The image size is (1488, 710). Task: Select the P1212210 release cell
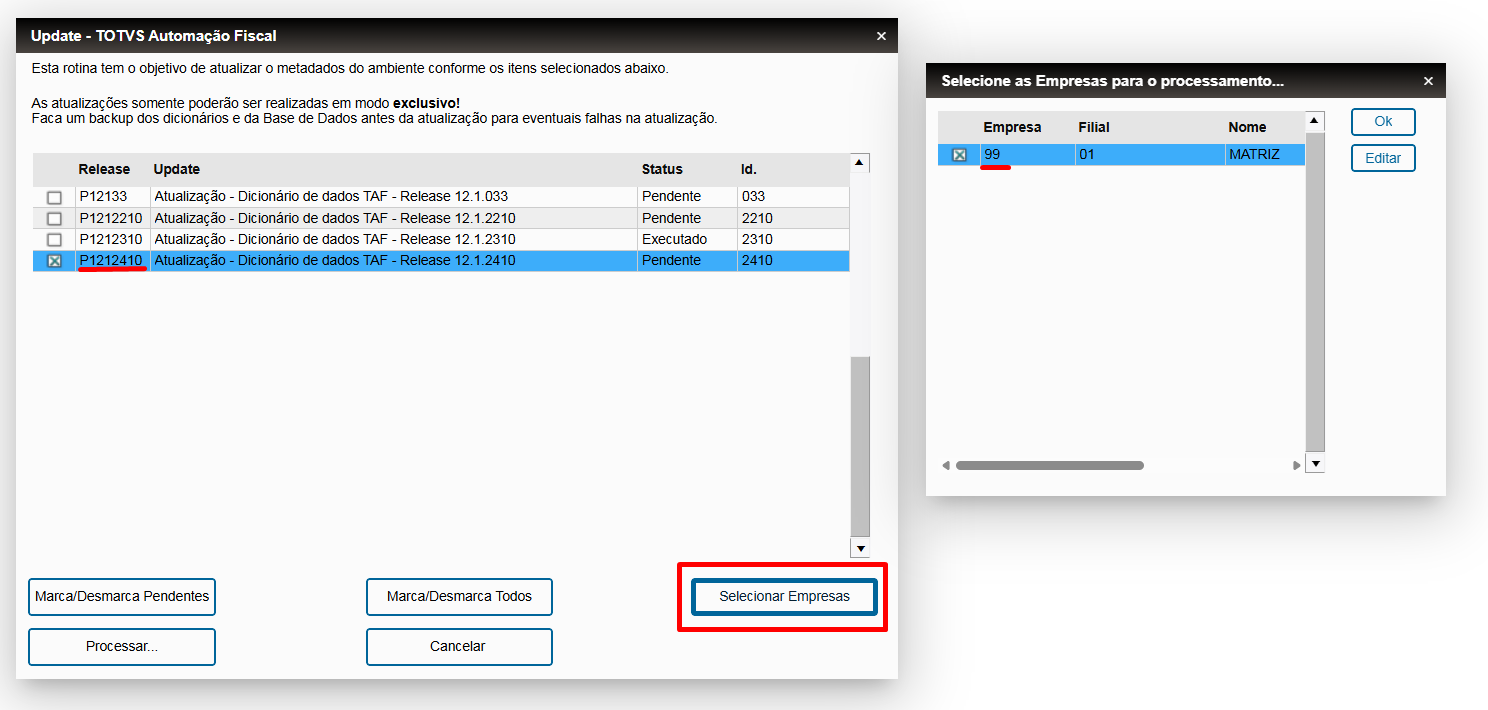click(113, 218)
